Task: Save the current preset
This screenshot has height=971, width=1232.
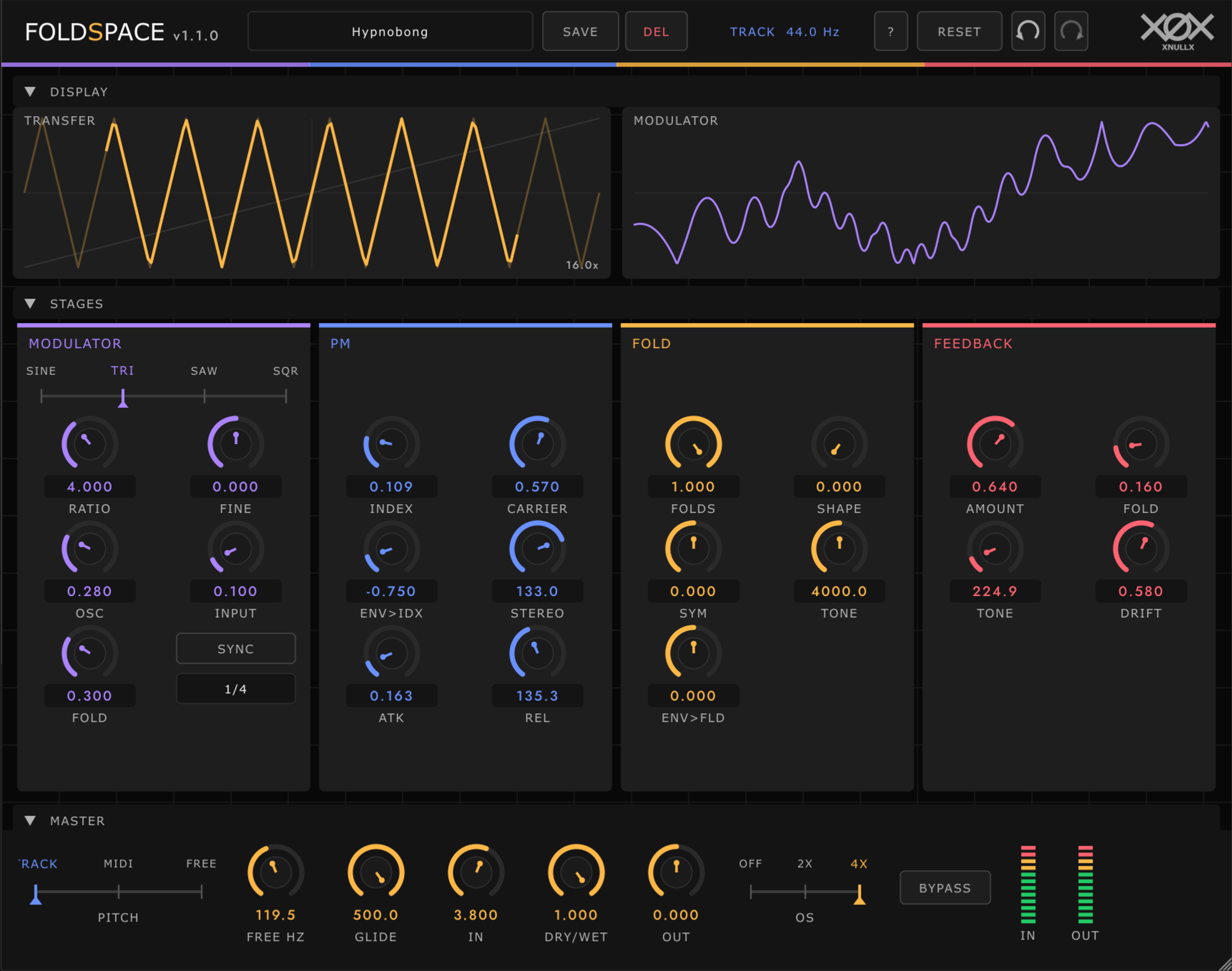Action: click(580, 31)
